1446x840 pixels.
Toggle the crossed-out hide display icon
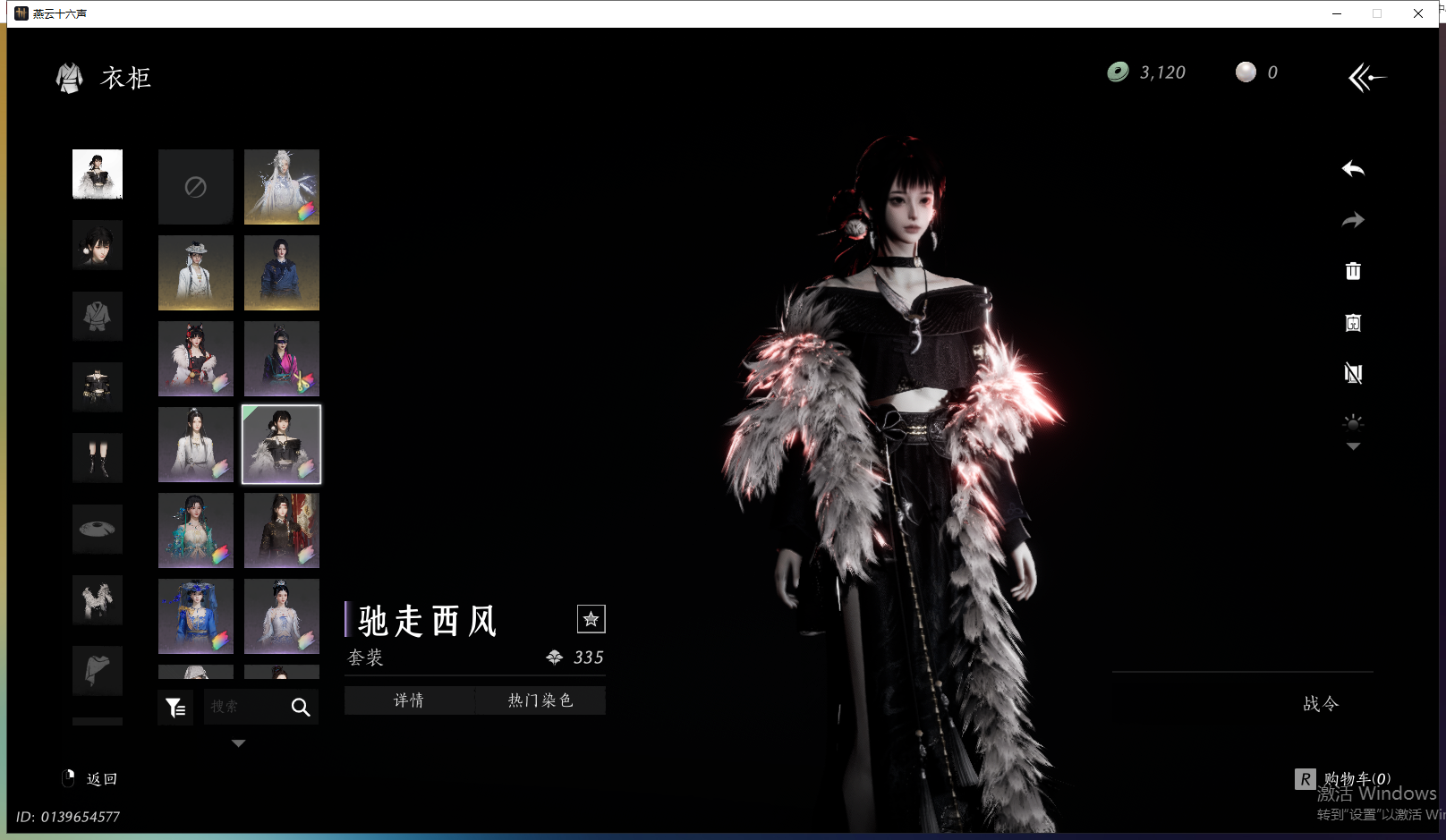(x=1352, y=374)
